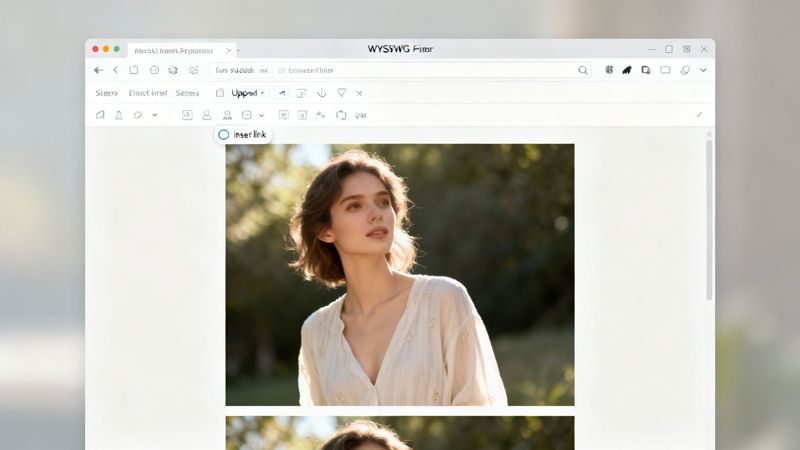Select the first portrait image in the editor
800x450 pixels.
pyautogui.click(x=400, y=274)
